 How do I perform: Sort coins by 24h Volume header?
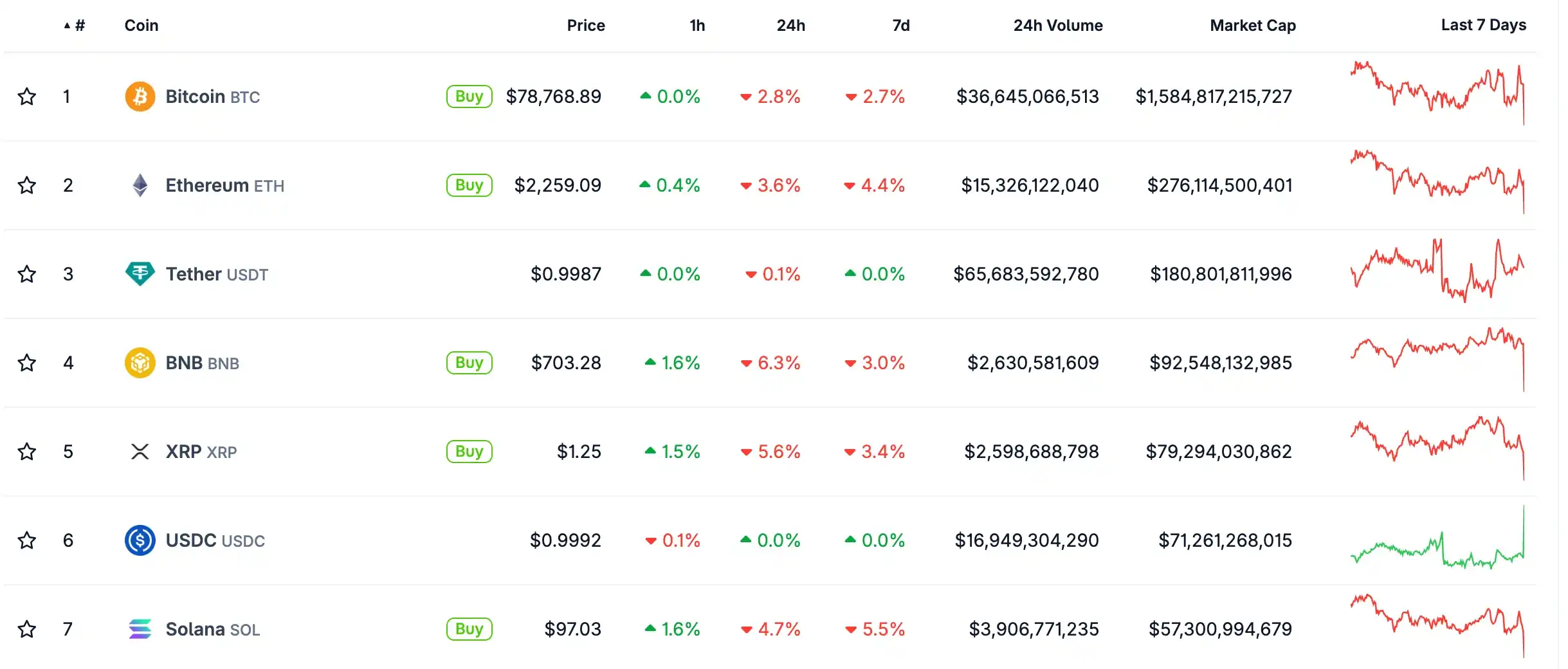(1058, 25)
